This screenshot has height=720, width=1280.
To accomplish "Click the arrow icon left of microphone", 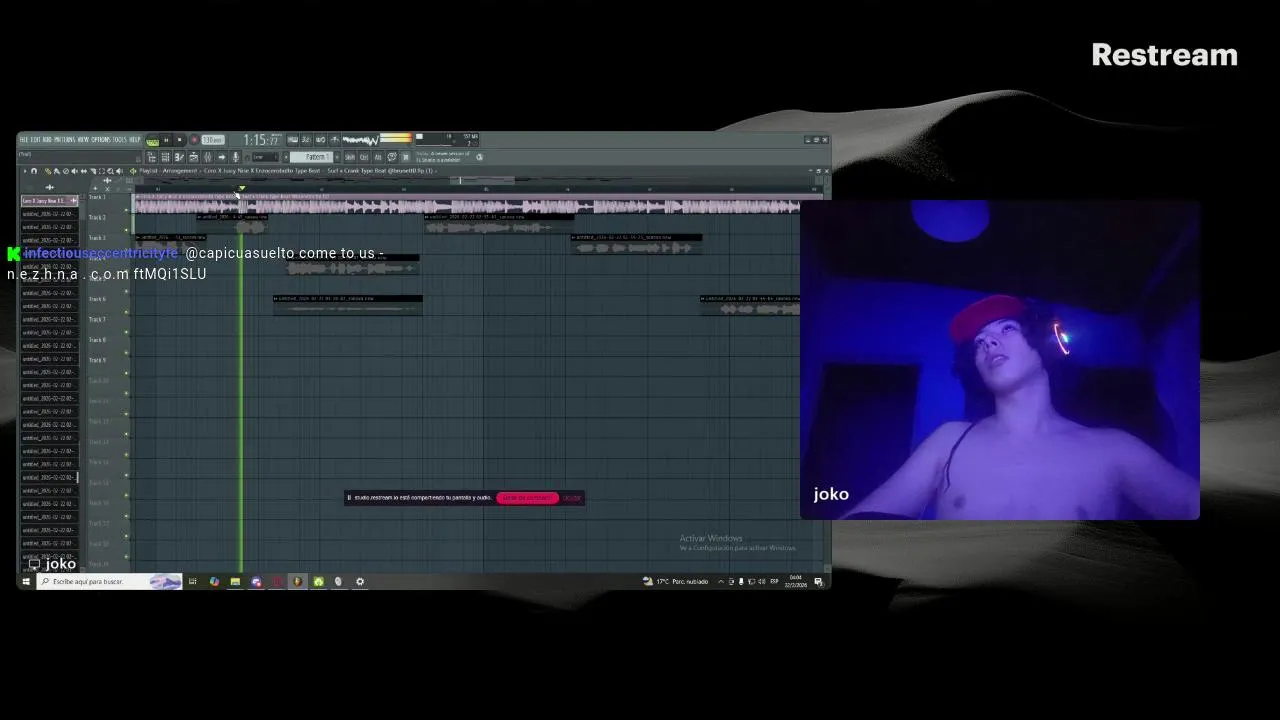I will [x=221, y=157].
